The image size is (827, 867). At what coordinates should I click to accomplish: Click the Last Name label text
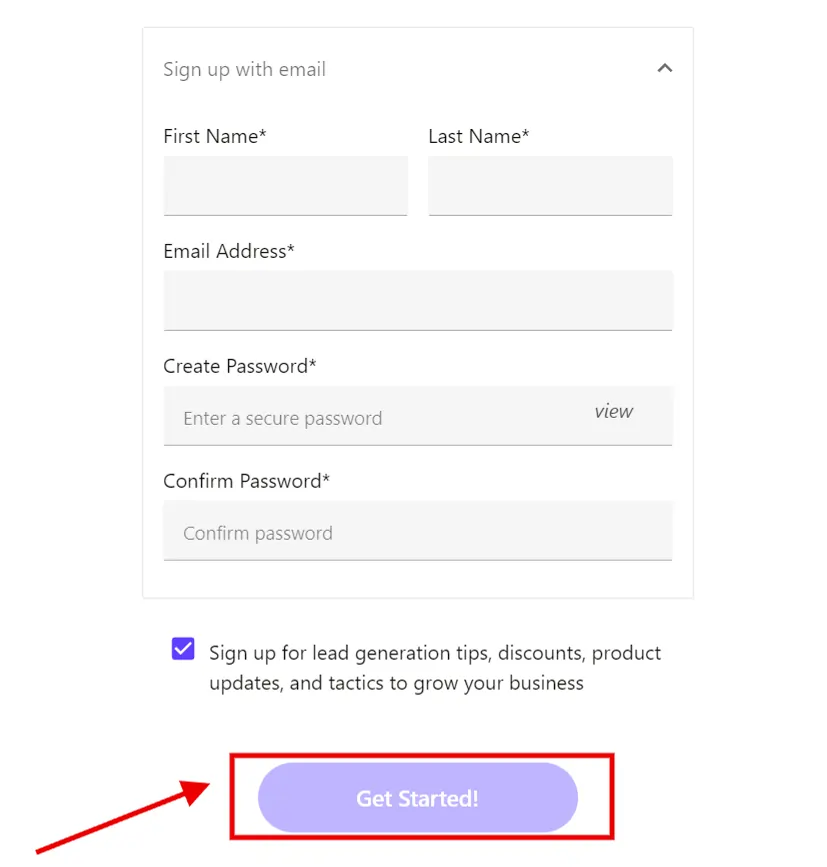pyautogui.click(x=479, y=136)
